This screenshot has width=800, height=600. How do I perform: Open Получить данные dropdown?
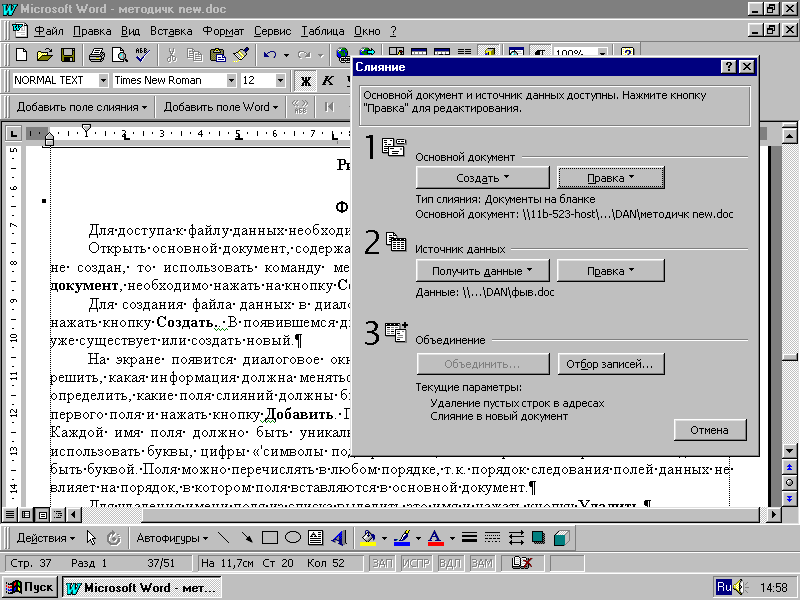[x=483, y=270]
